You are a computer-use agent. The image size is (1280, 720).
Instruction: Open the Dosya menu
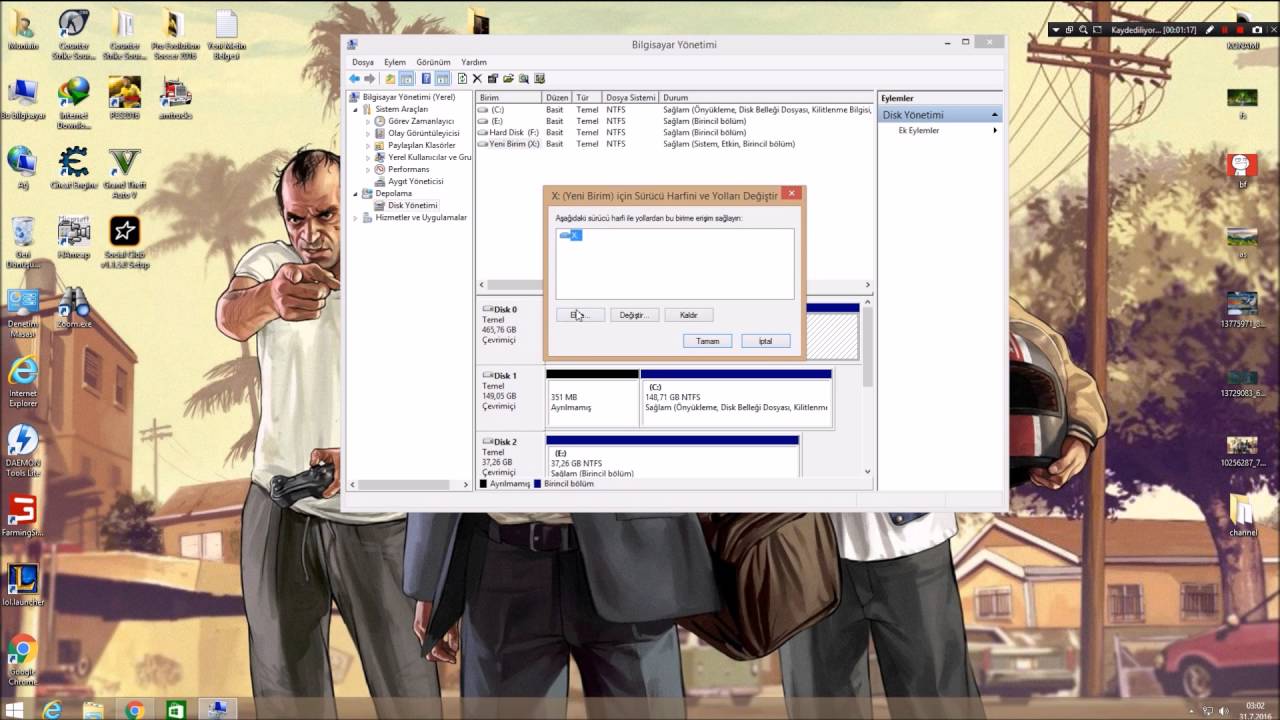tap(362, 62)
